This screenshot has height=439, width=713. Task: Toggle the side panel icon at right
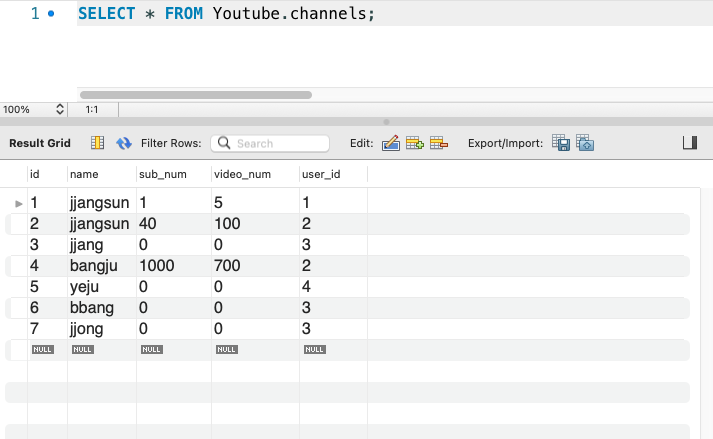(690, 143)
